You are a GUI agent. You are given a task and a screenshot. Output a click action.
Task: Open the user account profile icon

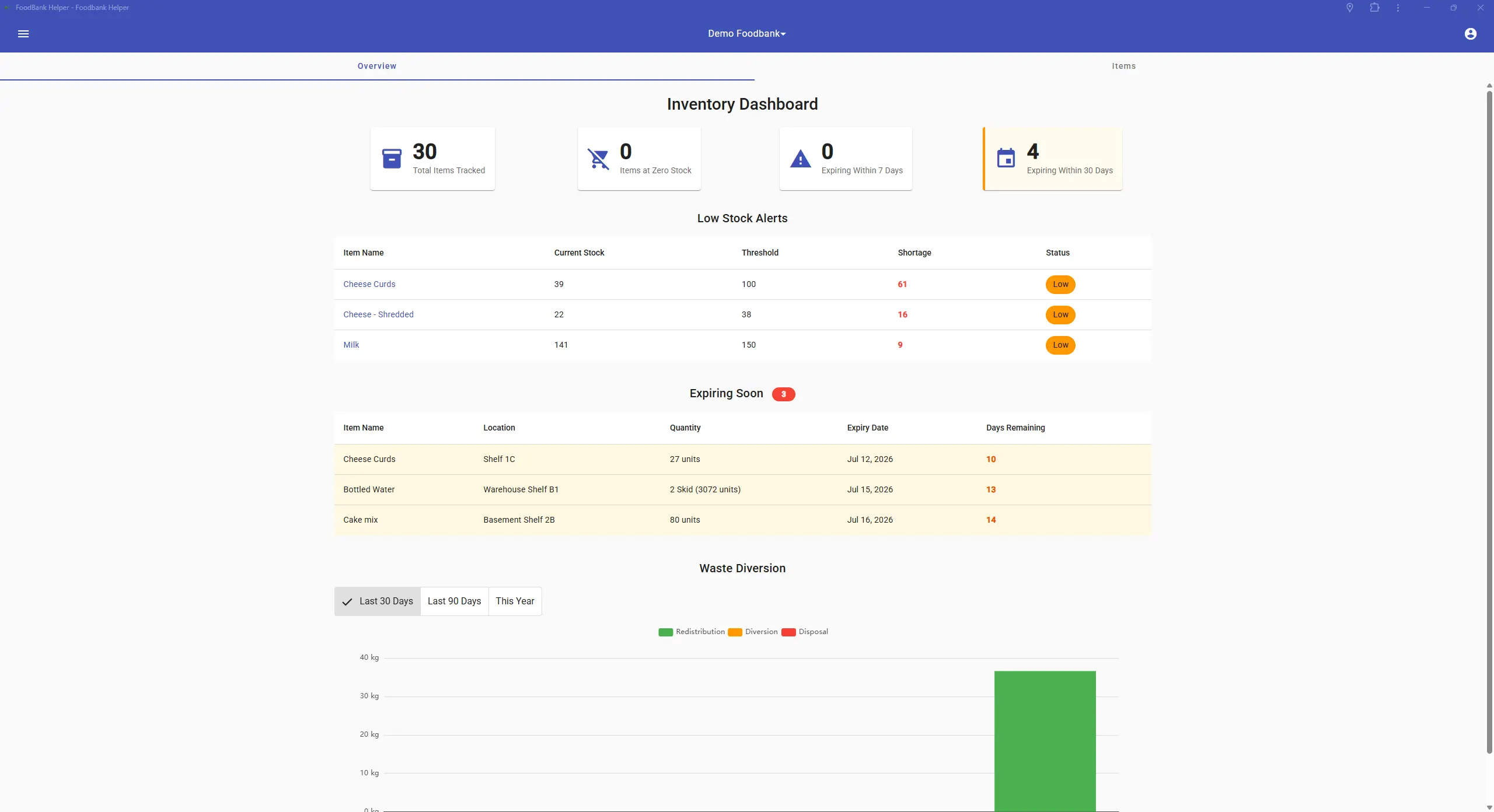[1470, 34]
